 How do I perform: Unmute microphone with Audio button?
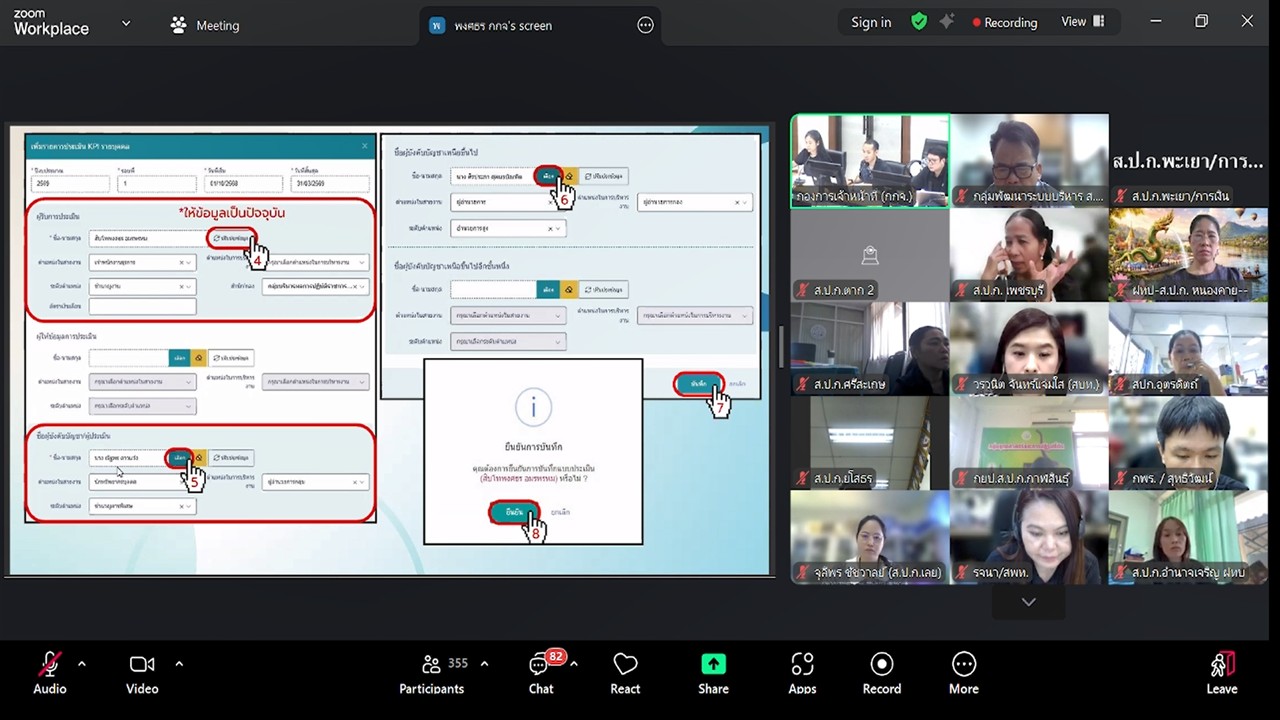49,673
